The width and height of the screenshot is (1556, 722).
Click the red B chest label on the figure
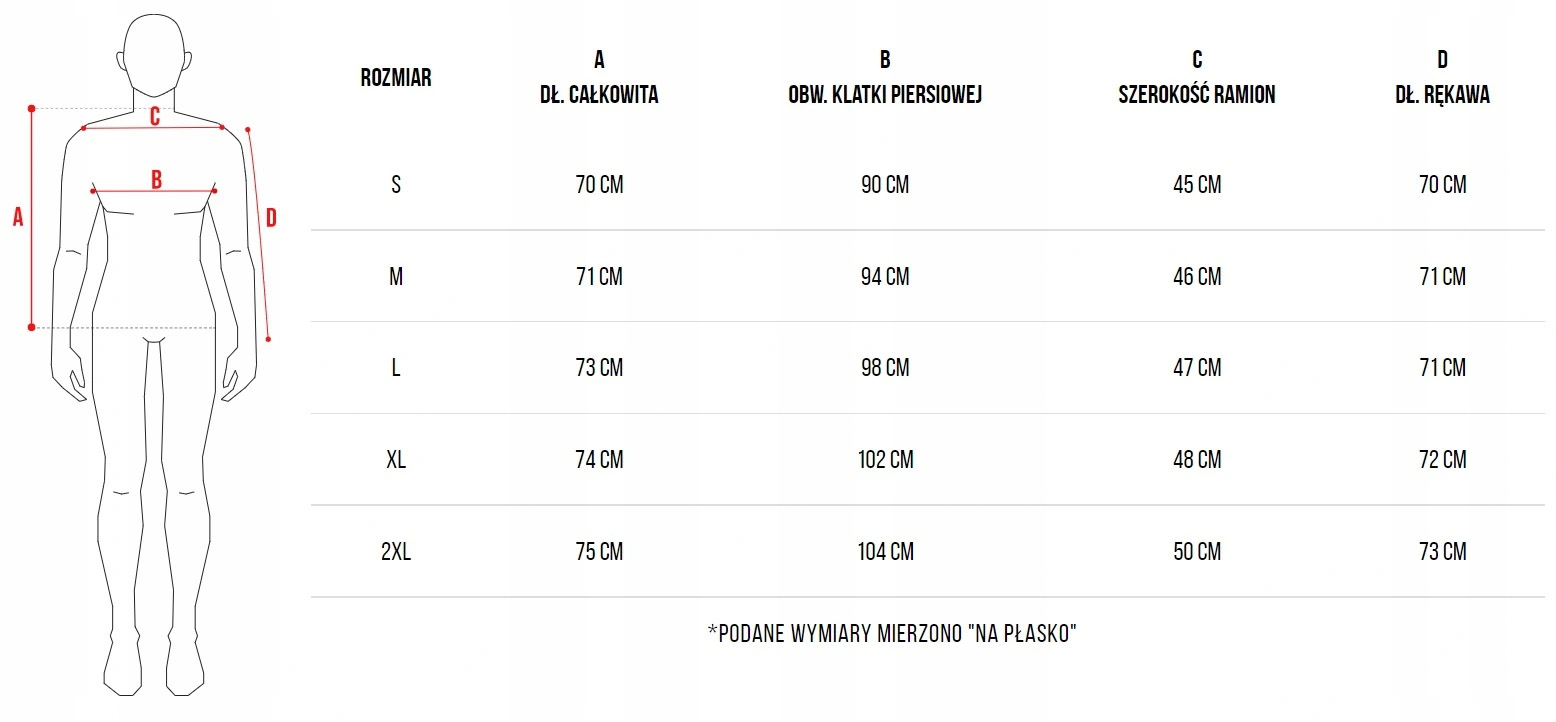(x=156, y=180)
